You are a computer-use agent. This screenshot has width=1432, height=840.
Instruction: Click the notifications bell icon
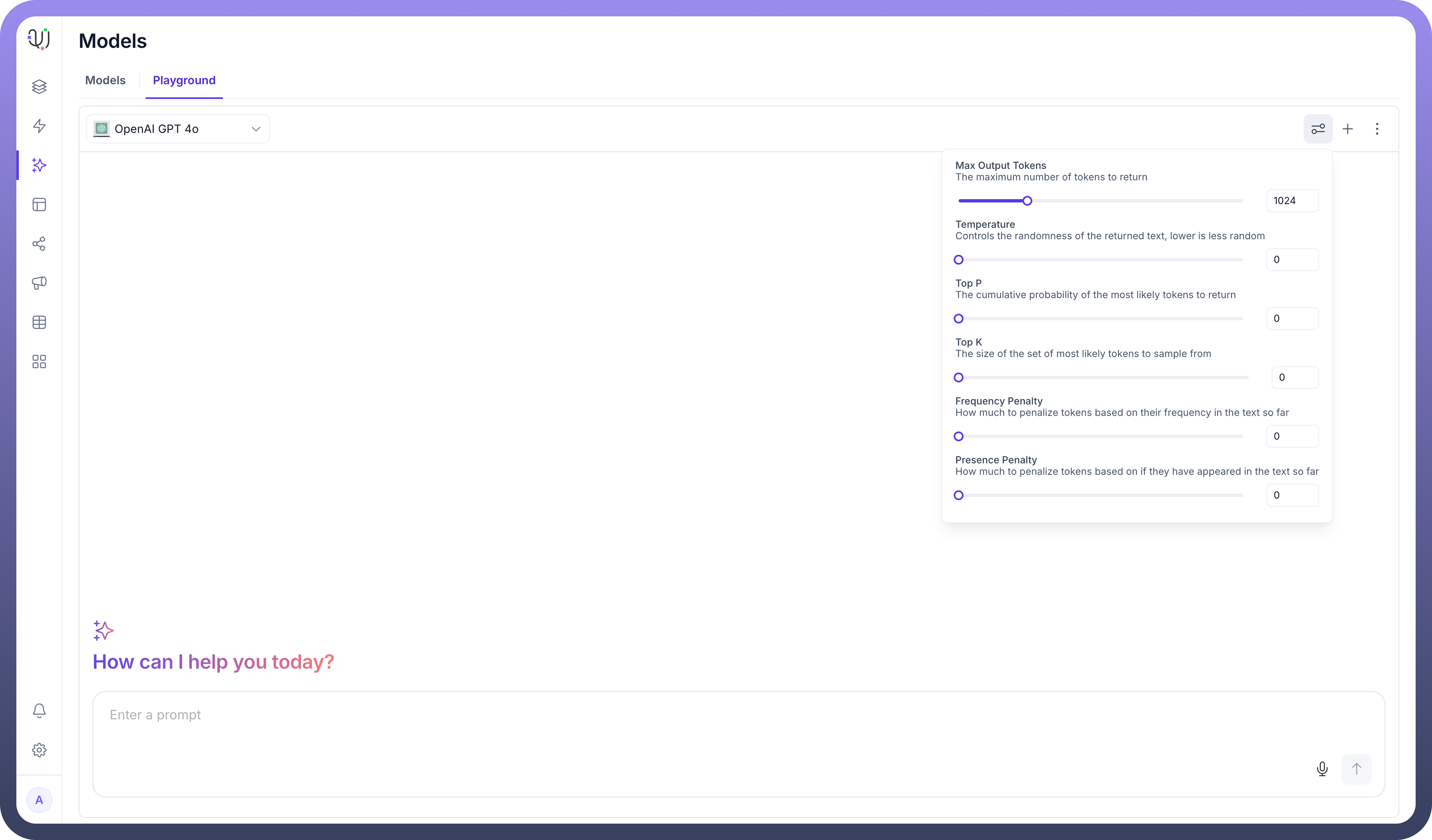click(39, 710)
